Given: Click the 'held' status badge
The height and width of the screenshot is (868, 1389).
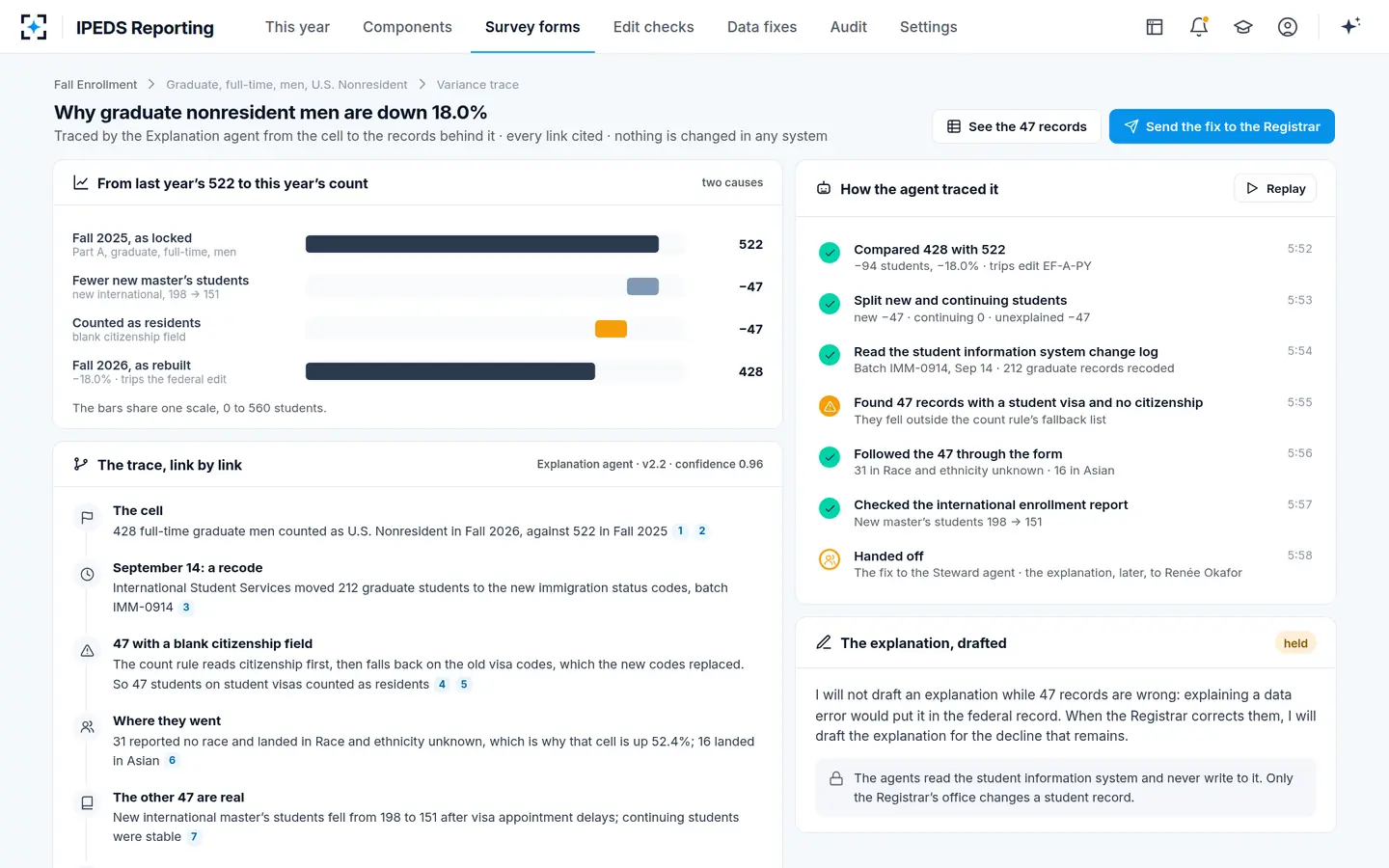Looking at the screenshot, I should [x=1295, y=643].
